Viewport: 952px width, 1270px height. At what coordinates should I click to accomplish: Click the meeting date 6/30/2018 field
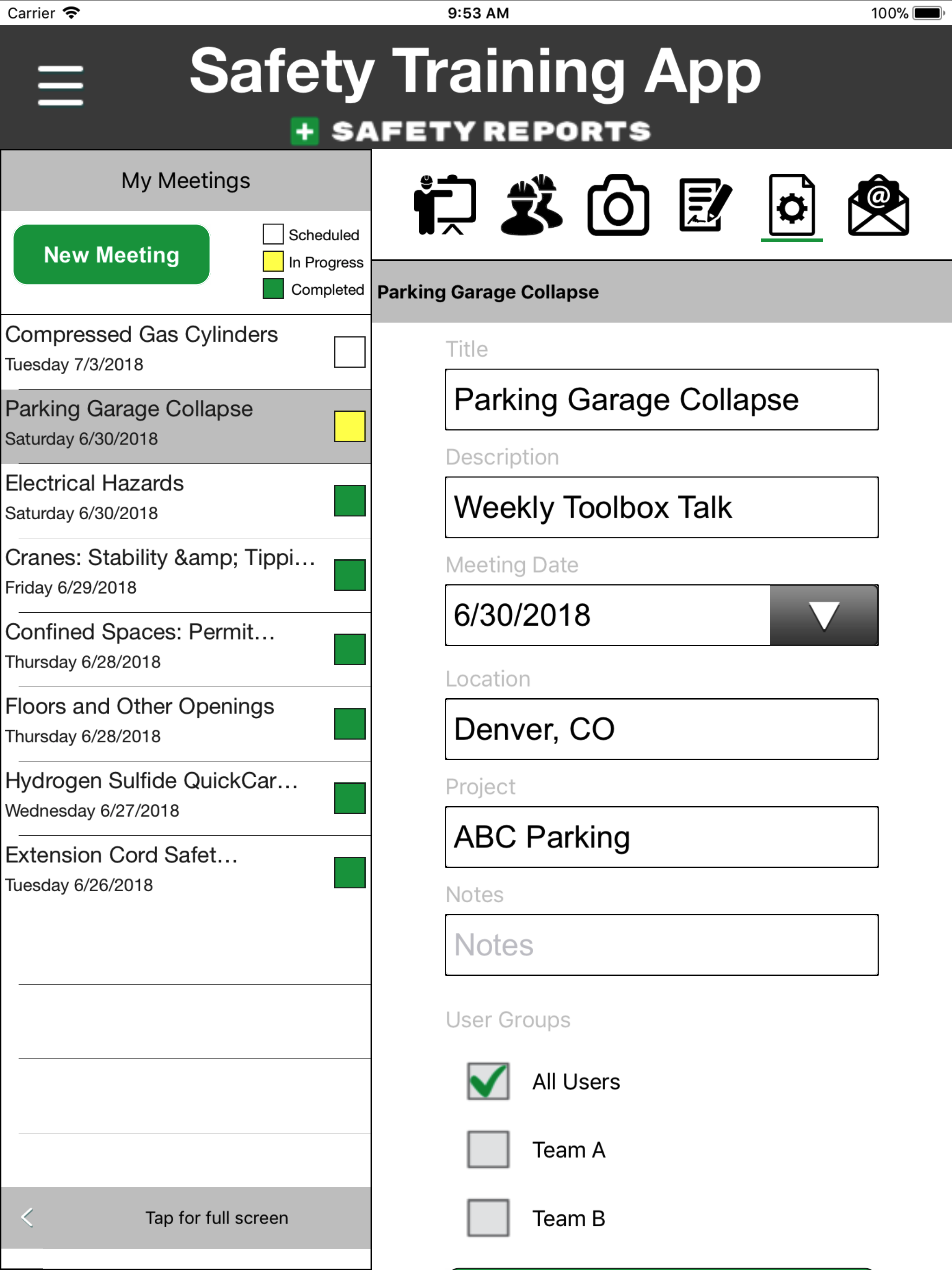[608, 615]
